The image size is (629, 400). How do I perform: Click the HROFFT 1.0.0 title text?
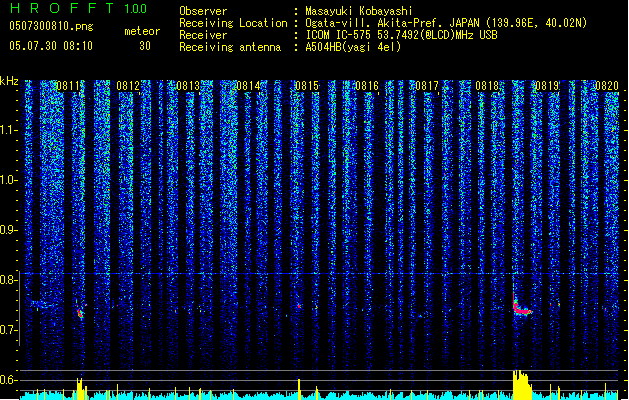78,8
